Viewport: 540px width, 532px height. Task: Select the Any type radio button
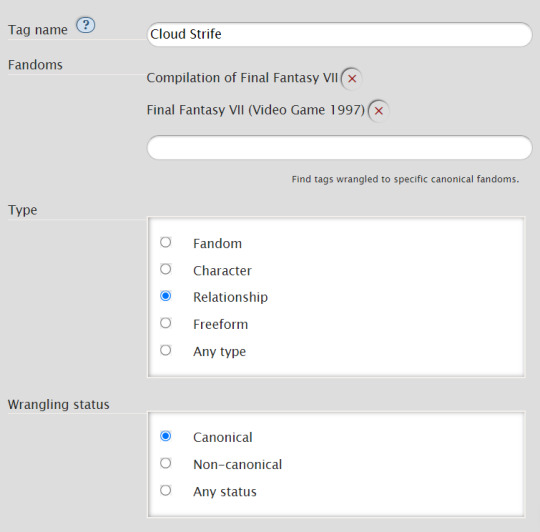[166, 350]
